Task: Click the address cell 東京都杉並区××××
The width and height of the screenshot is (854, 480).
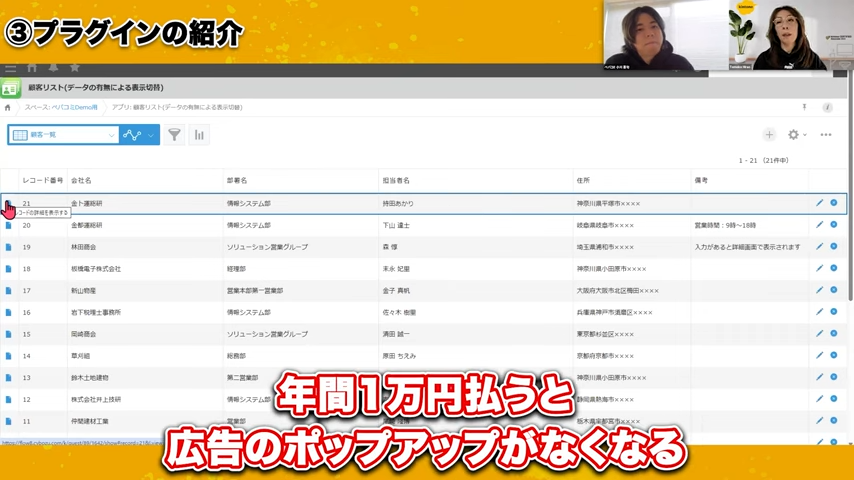Action: coord(605,334)
